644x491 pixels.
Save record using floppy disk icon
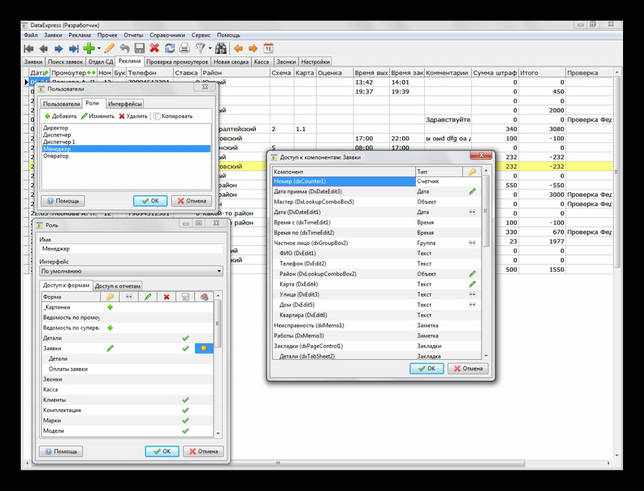140,48
